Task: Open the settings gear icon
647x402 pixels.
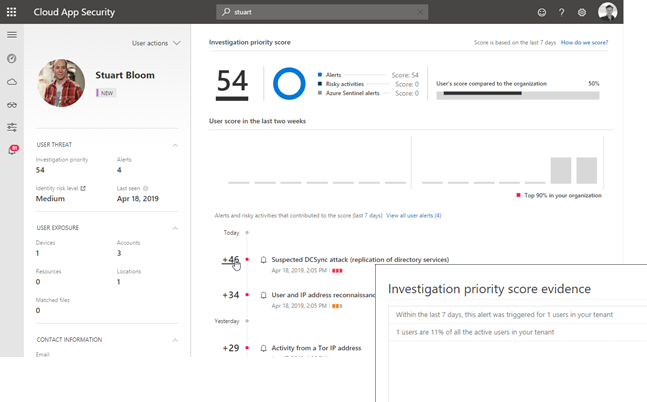Action: tap(582, 12)
